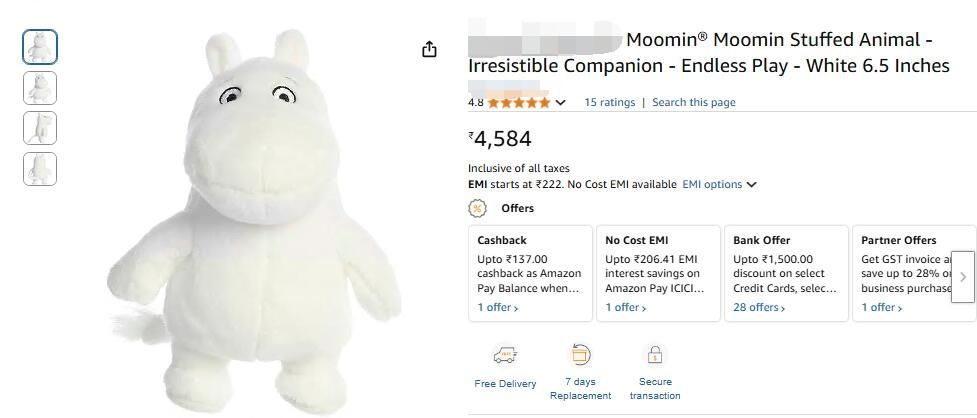Select the first product thumbnail
The width and height of the screenshot is (977, 418).
click(40, 47)
